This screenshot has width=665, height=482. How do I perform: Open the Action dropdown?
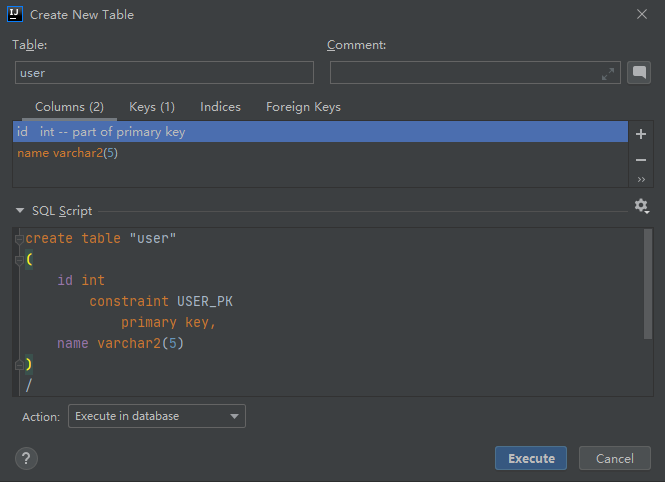pyautogui.click(x=157, y=416)
